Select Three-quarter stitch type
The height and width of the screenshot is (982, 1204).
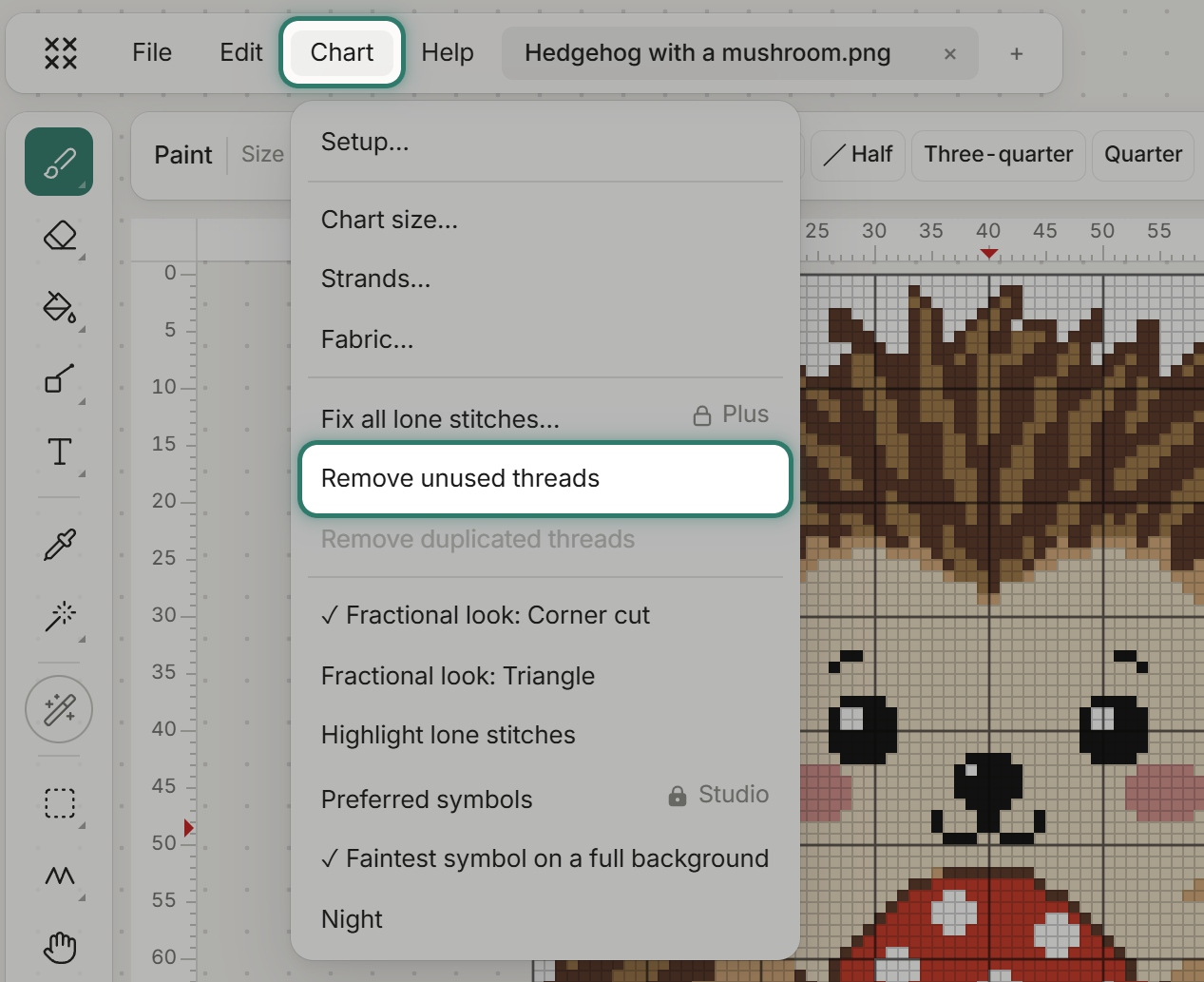coord(999,155)
